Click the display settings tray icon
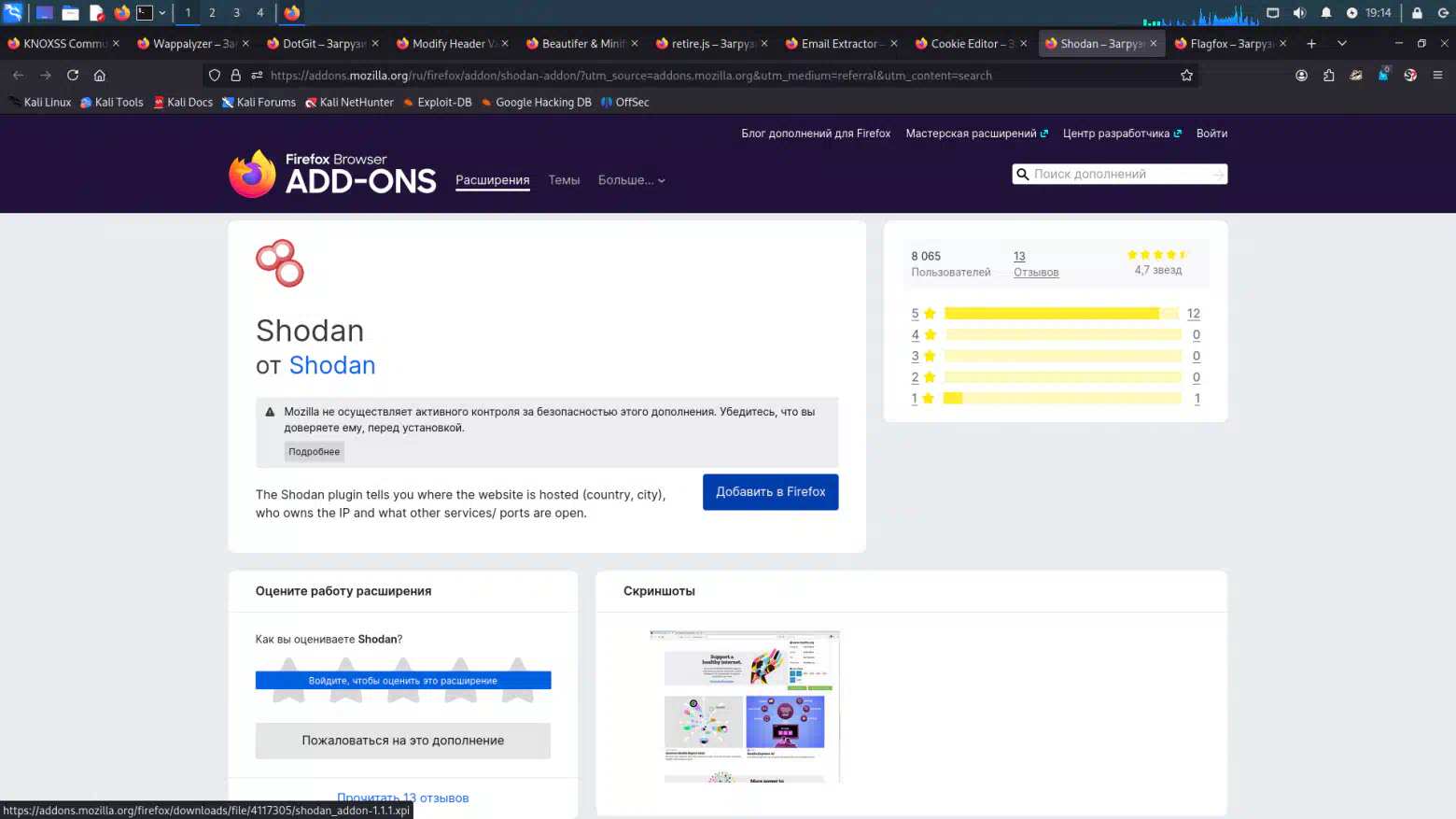 (x=1272, y=13)
